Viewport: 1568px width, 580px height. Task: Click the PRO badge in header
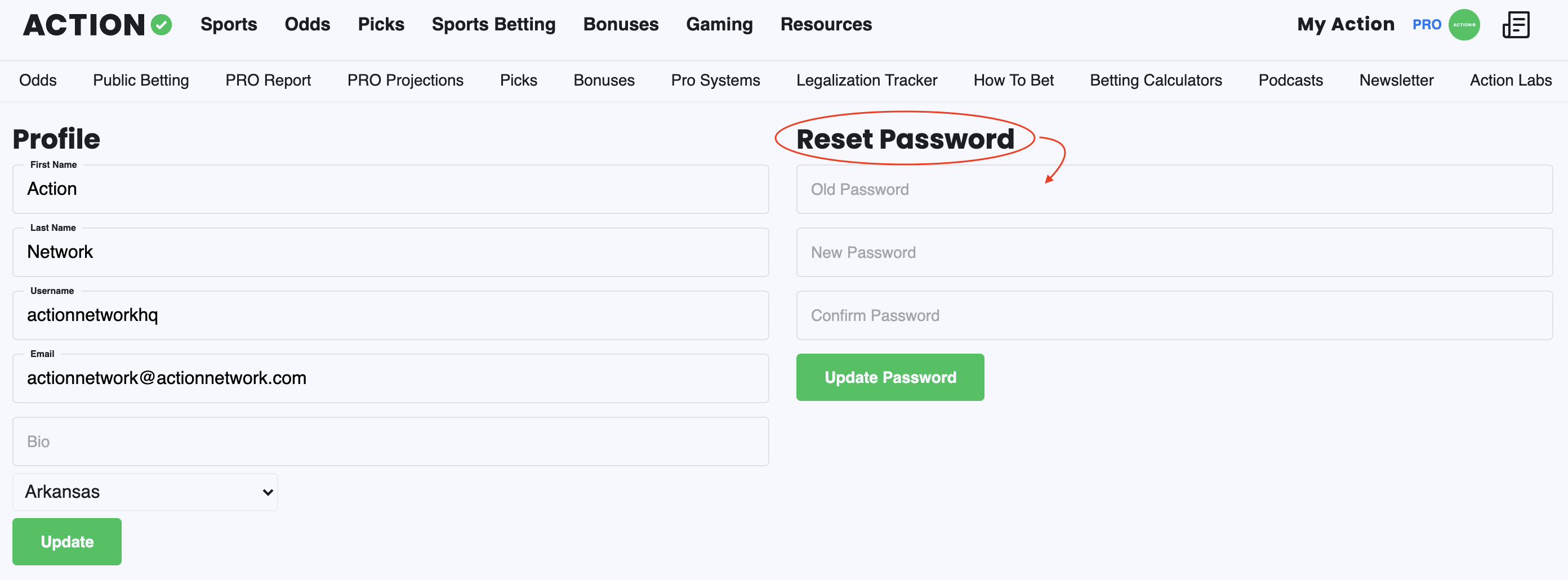[x=1426, y=25]
